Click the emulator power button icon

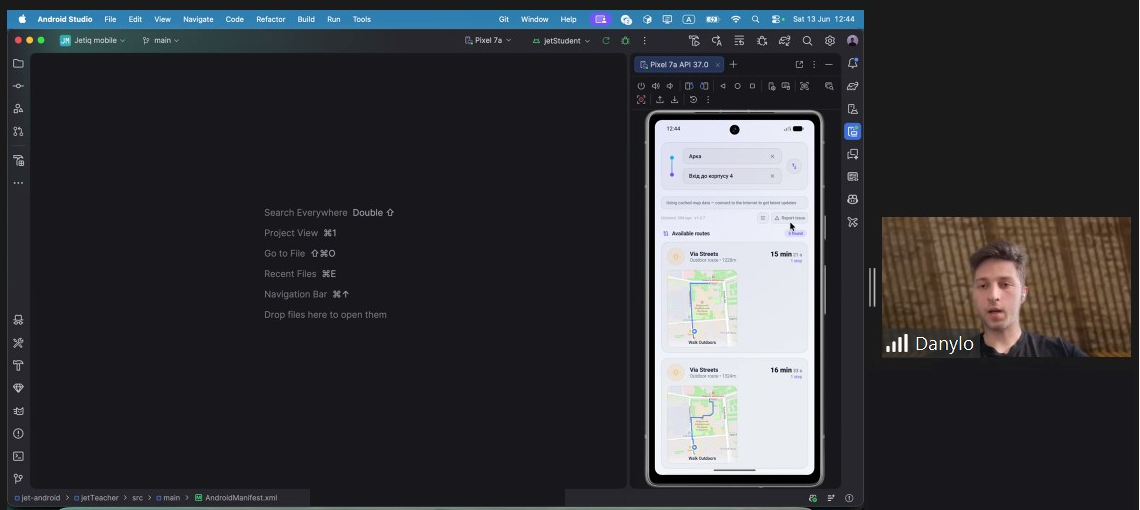(641, 86)
